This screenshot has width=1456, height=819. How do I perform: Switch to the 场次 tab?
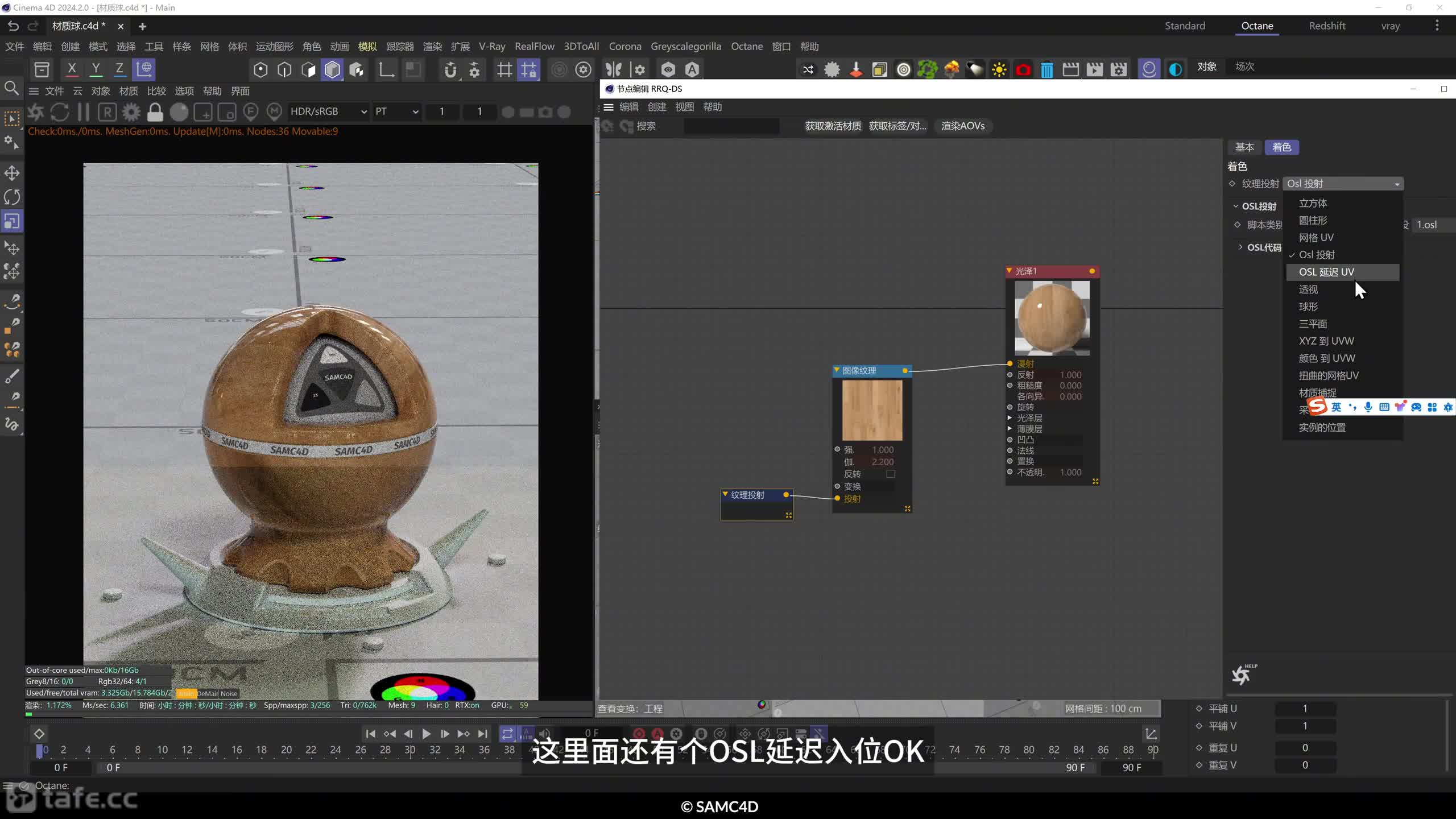pyautogui.click(x=1244, y=67)
